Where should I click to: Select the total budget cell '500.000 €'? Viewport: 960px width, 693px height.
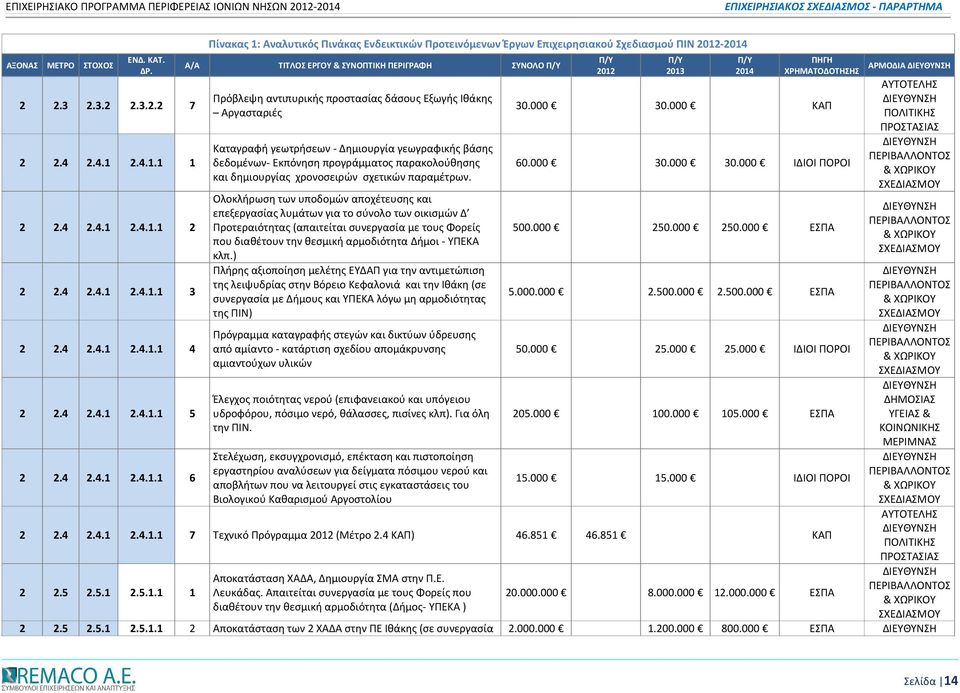click(536, 227)
